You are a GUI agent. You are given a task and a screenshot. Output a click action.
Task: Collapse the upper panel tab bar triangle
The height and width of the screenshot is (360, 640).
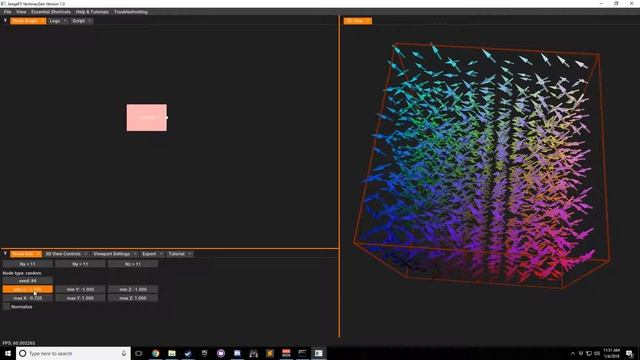(5, 20)
